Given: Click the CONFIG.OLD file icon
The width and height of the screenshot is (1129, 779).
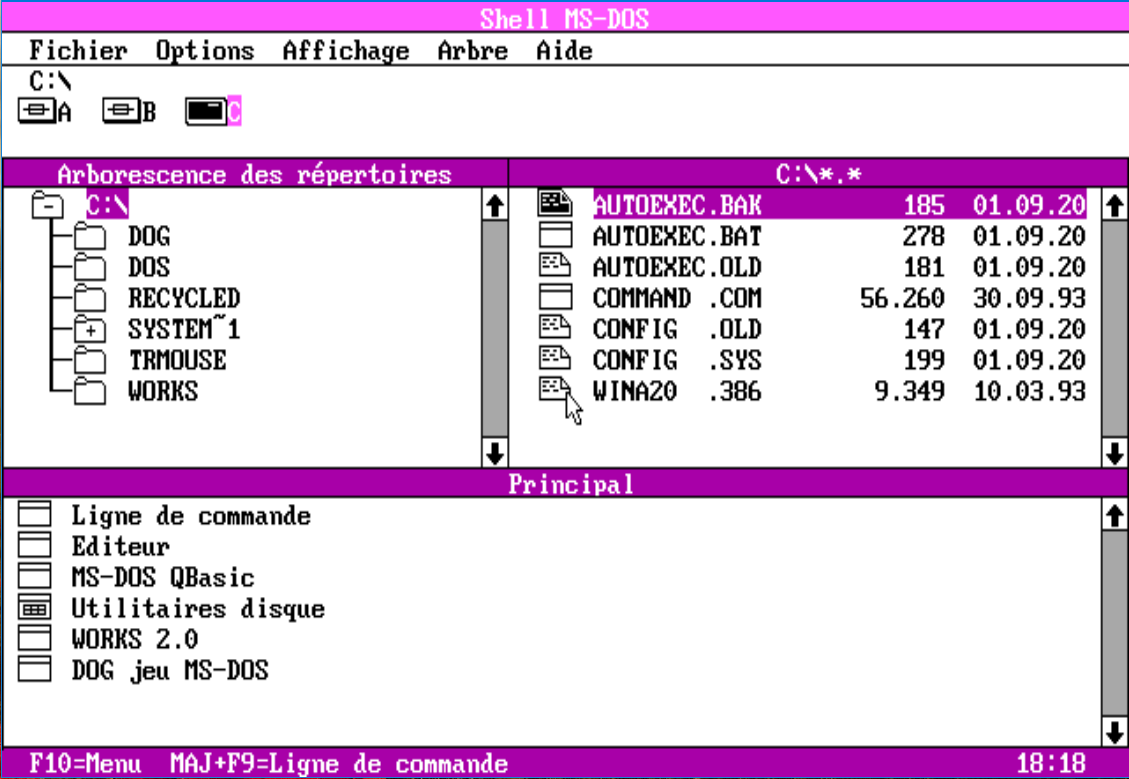Looking at the screenshot, I should 555,328.
